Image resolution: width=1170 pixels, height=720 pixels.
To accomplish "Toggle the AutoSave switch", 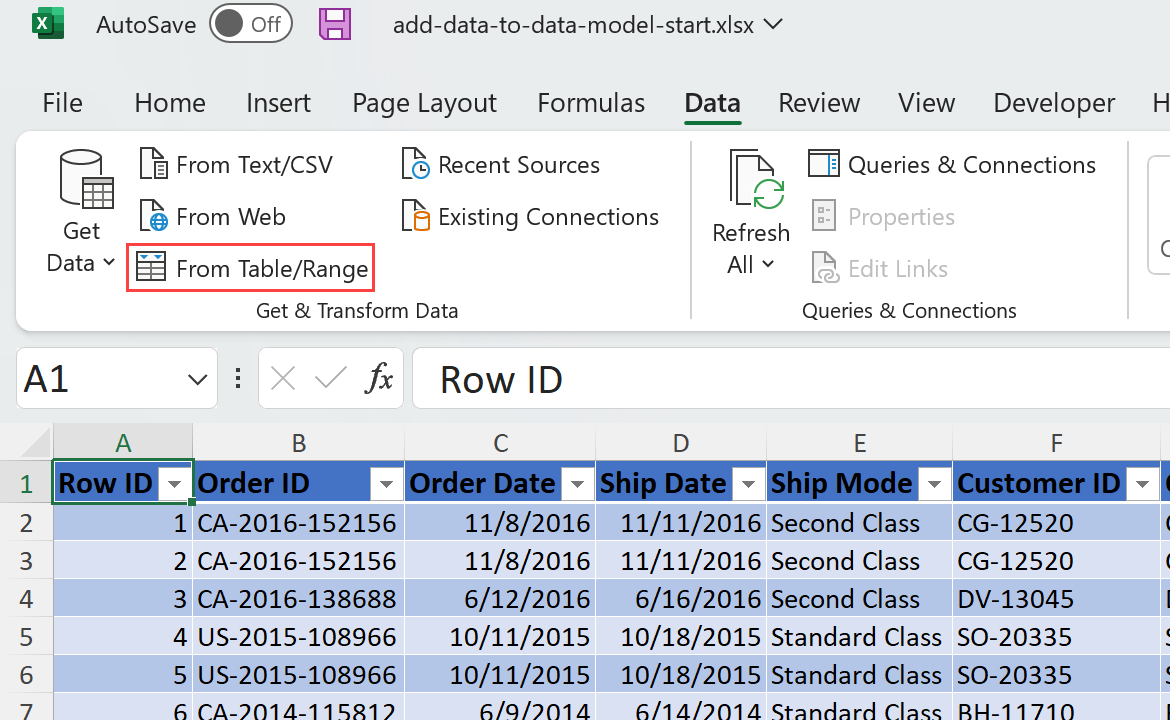I will (x=250, y=24).
